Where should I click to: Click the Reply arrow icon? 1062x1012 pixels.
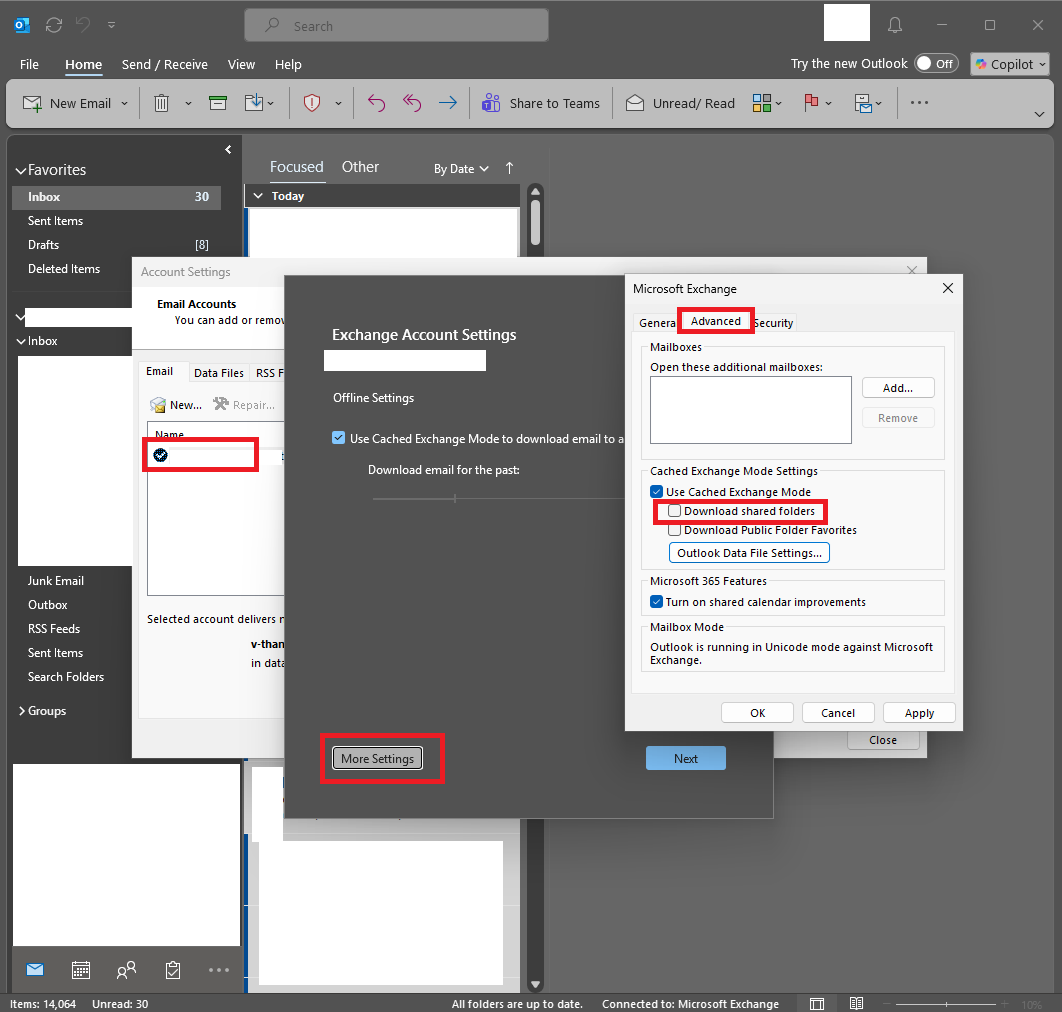pos(377,103)
